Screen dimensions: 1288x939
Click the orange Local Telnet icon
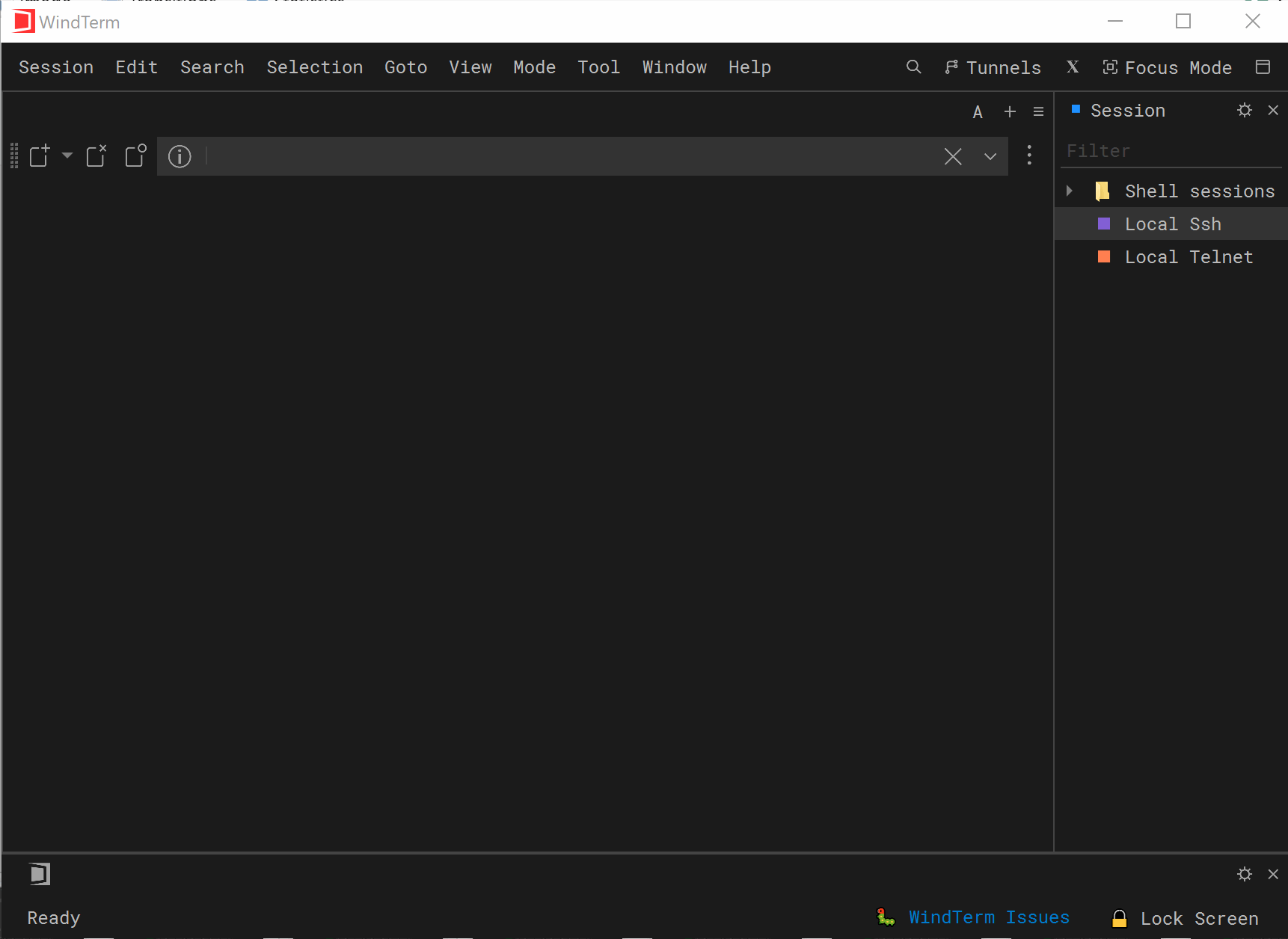[x=1104, y=256]
